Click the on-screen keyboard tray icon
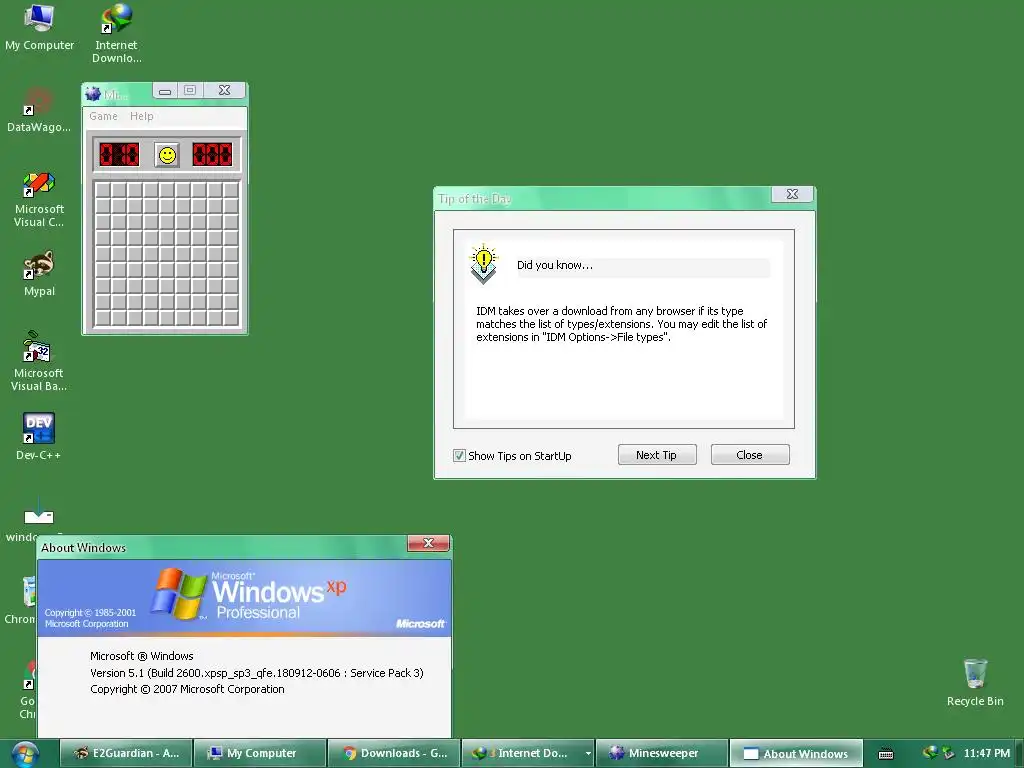 coord(886,754)
